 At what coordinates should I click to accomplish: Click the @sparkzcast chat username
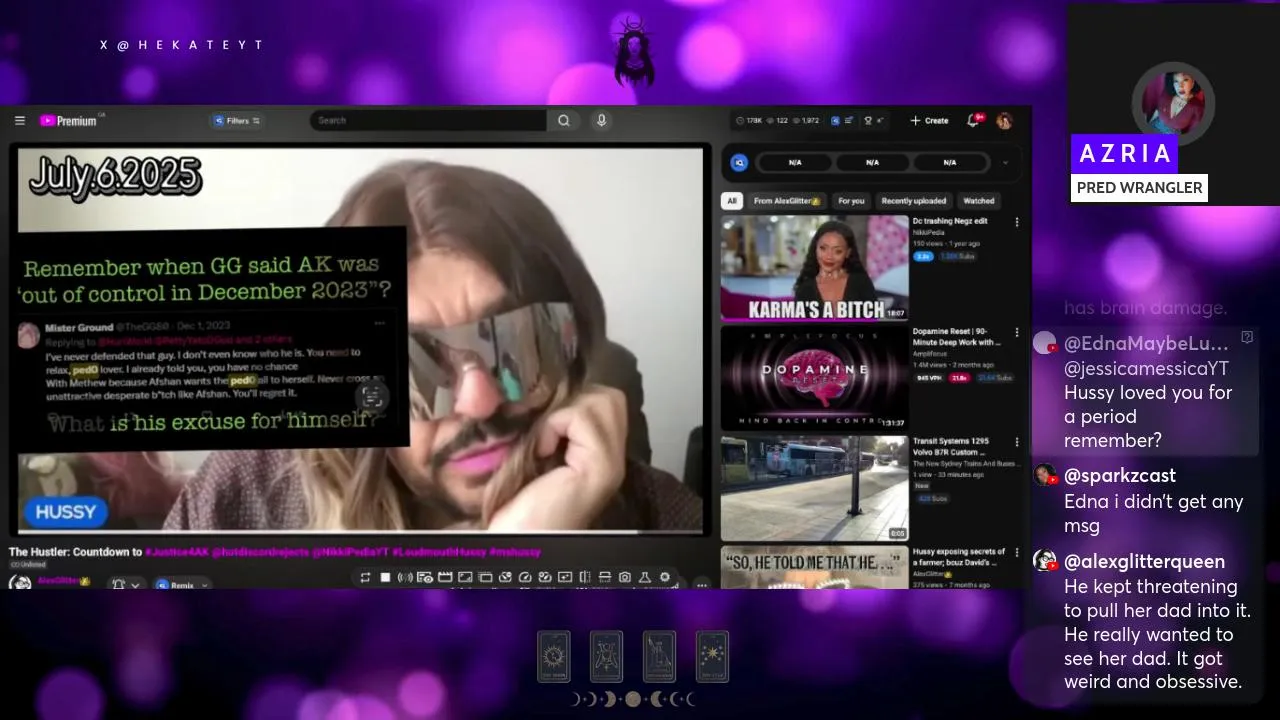(1120, 476)
